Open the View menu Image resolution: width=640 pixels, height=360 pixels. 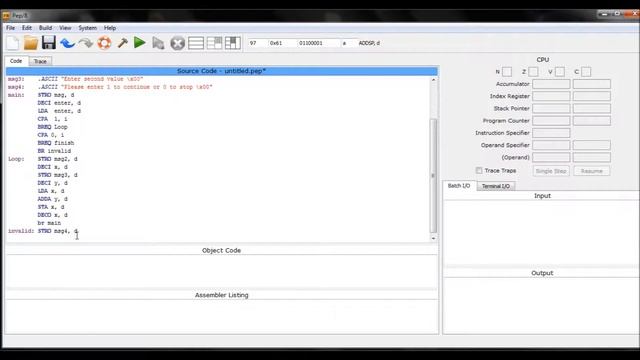65,28
